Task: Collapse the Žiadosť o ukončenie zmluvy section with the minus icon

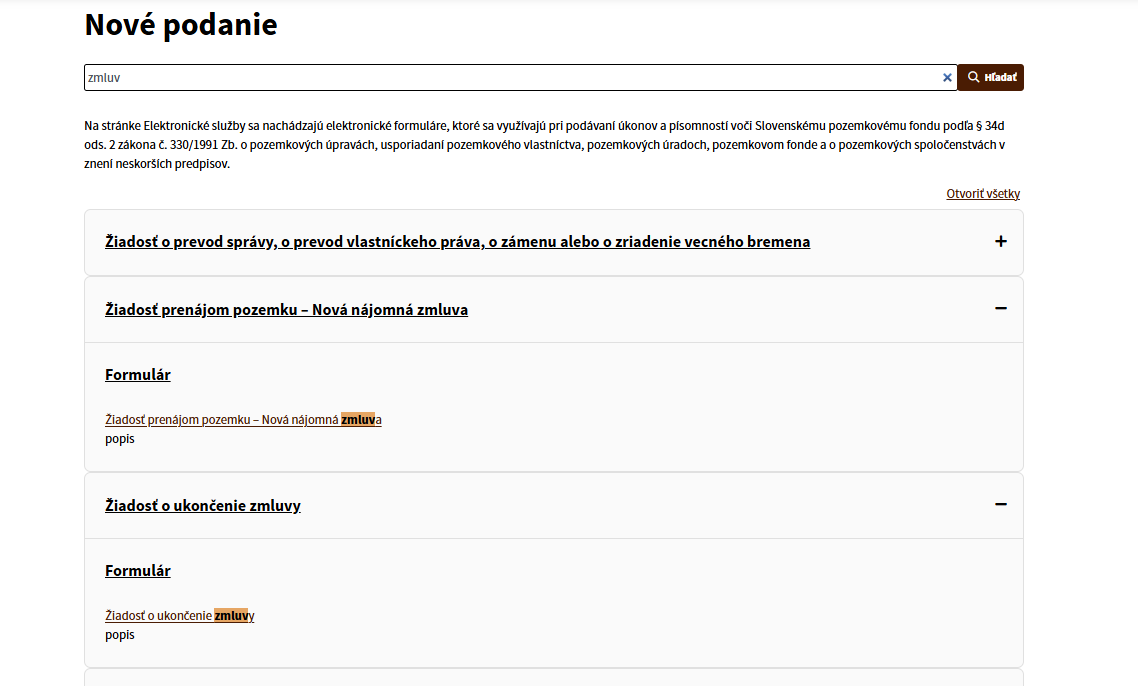Action: point(1000,505)
